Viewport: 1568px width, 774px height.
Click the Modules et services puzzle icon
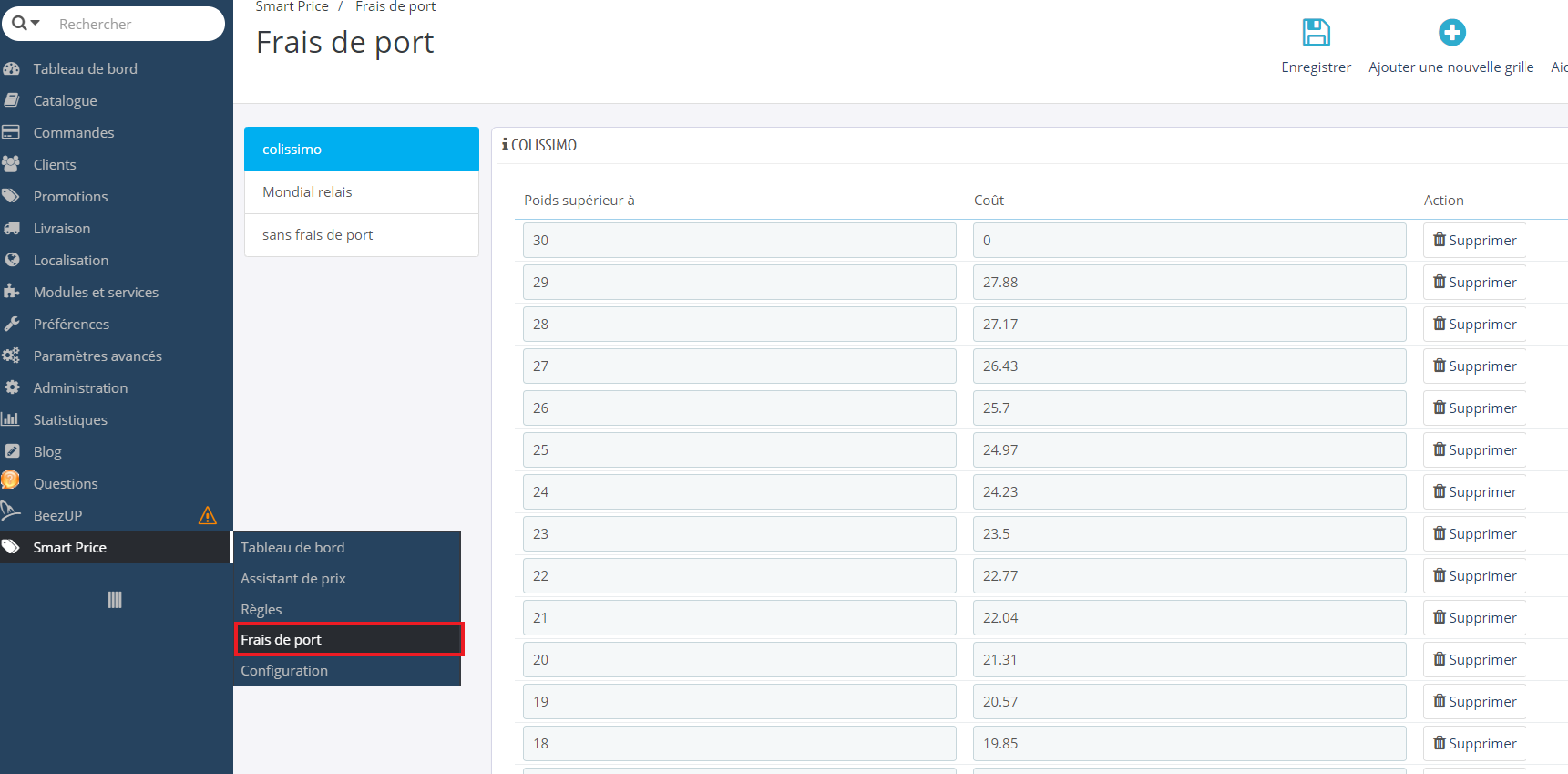pos(12,292)
